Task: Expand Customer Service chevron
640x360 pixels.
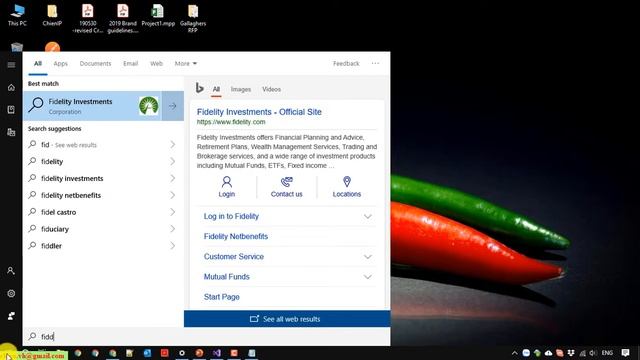Action: coord(367,257)
